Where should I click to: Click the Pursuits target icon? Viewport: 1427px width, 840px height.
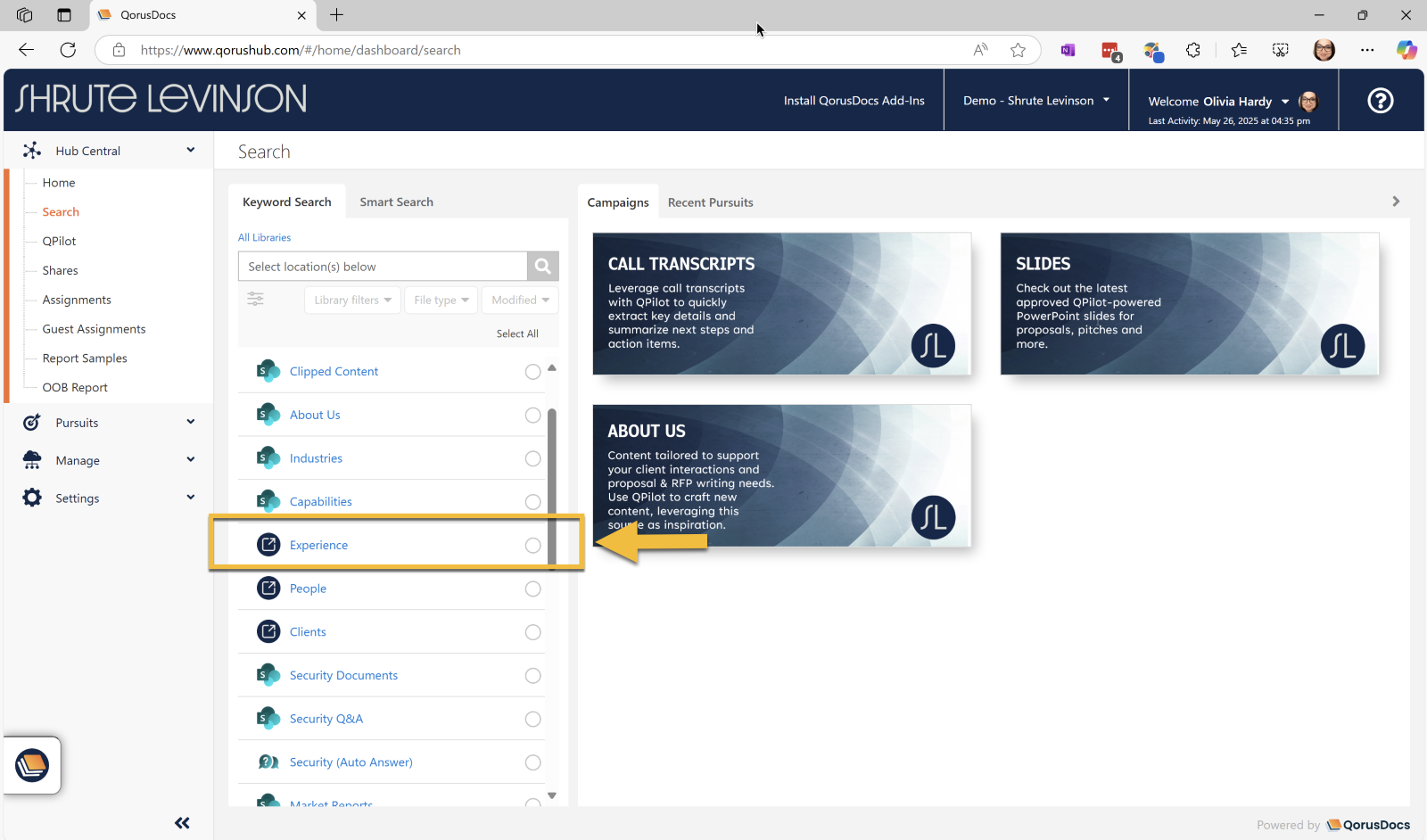pos(32,423)
